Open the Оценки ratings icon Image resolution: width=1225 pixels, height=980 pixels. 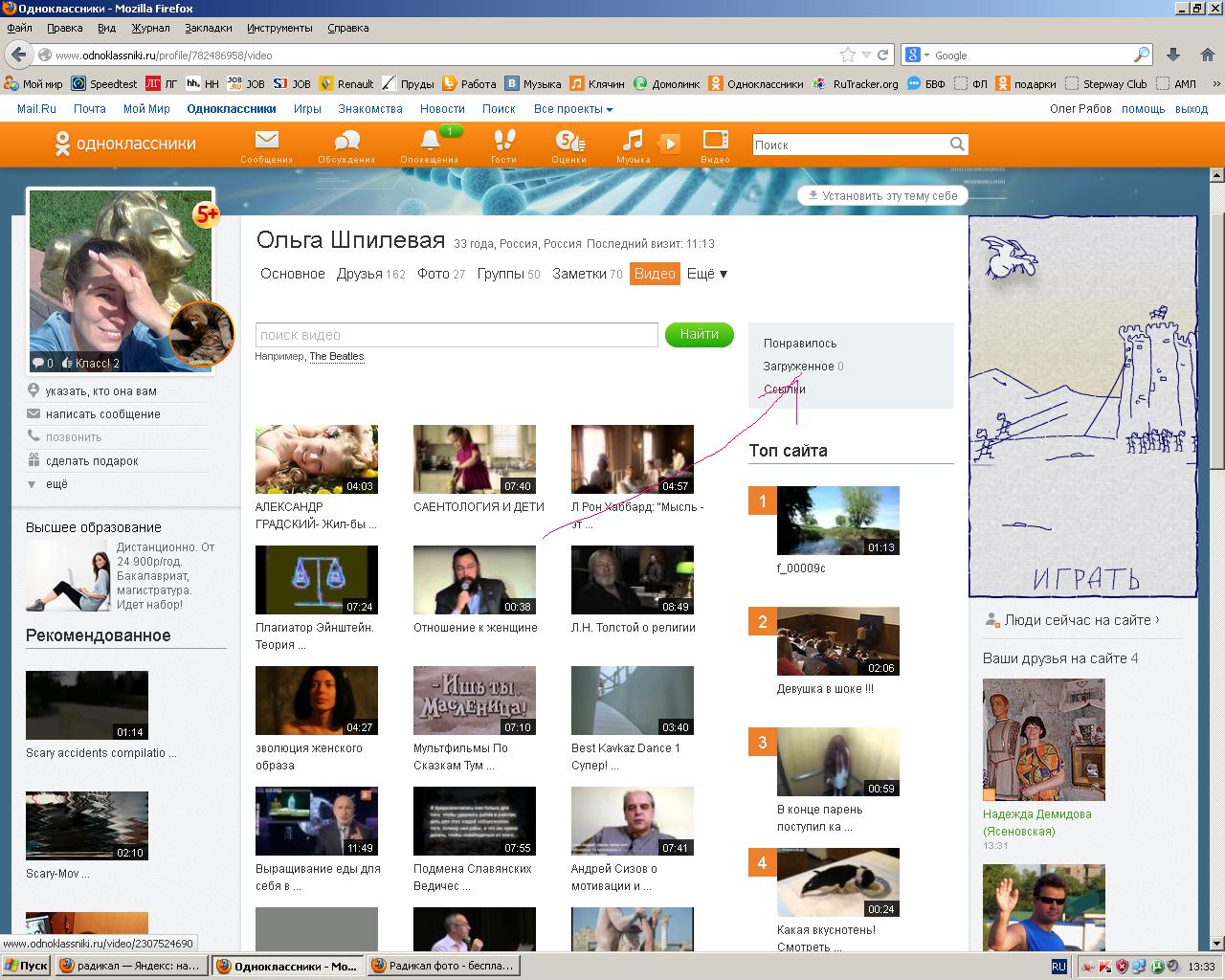(x=568, y=145)
